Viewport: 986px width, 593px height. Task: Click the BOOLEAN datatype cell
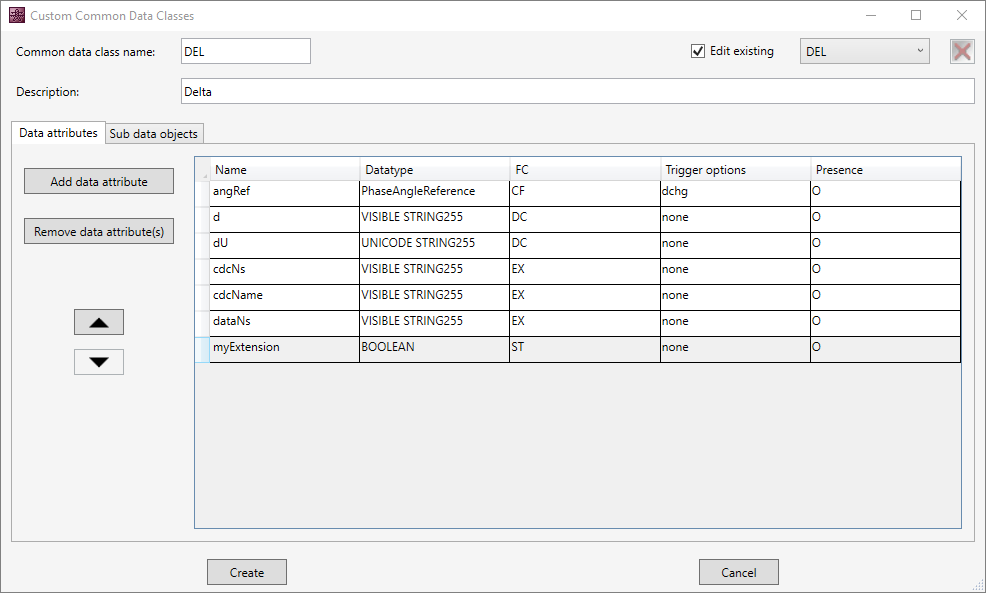click(x=435, y=349)
